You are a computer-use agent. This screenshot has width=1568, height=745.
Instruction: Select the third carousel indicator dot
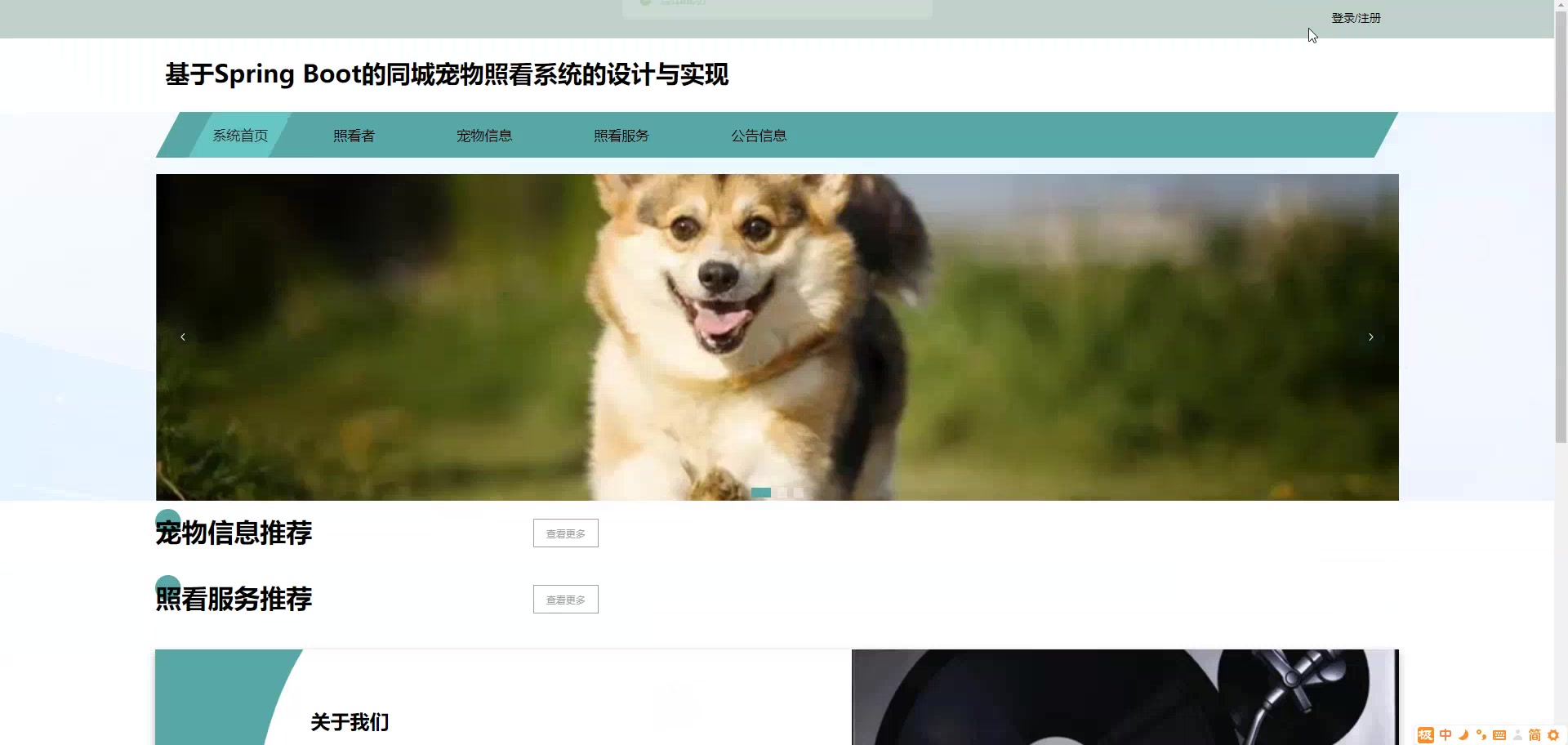(x=799, y=493)
